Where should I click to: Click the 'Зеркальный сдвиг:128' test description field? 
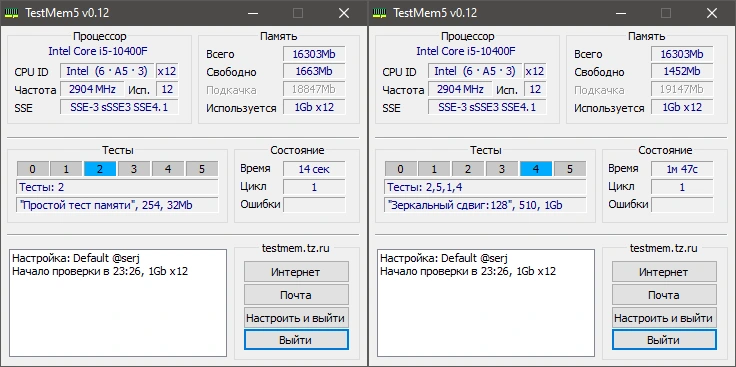tap(485, 205)
